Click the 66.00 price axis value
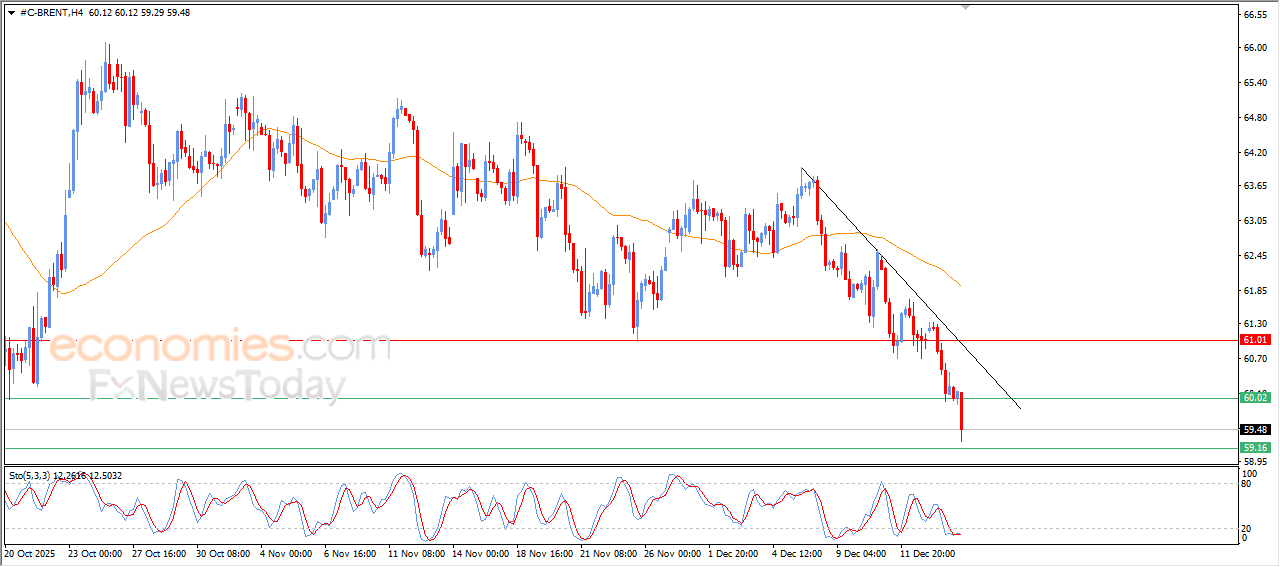Image resolution: width=1280 pixels, height=567 pixels. [x=1254, y=48]
